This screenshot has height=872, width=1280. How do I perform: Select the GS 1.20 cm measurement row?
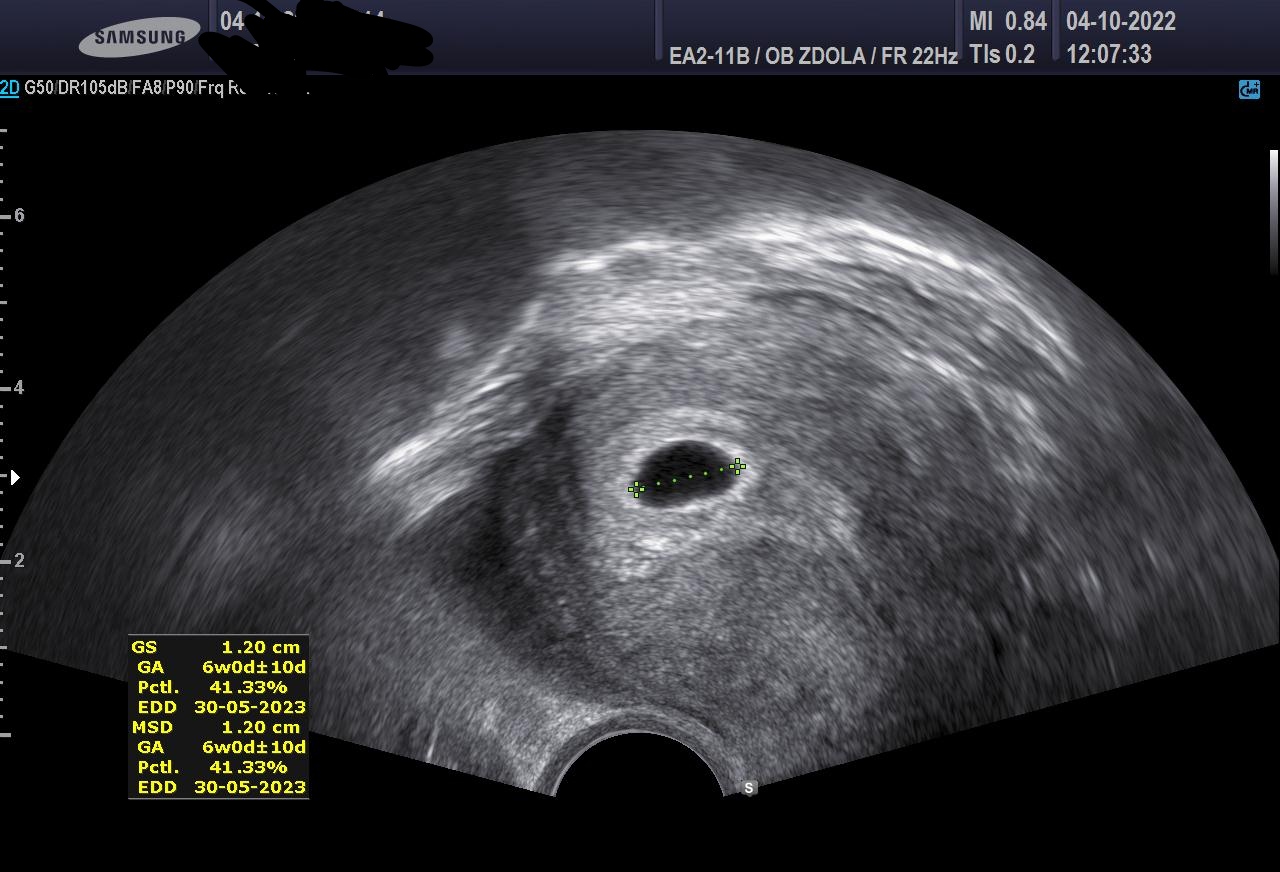point(217,647)
